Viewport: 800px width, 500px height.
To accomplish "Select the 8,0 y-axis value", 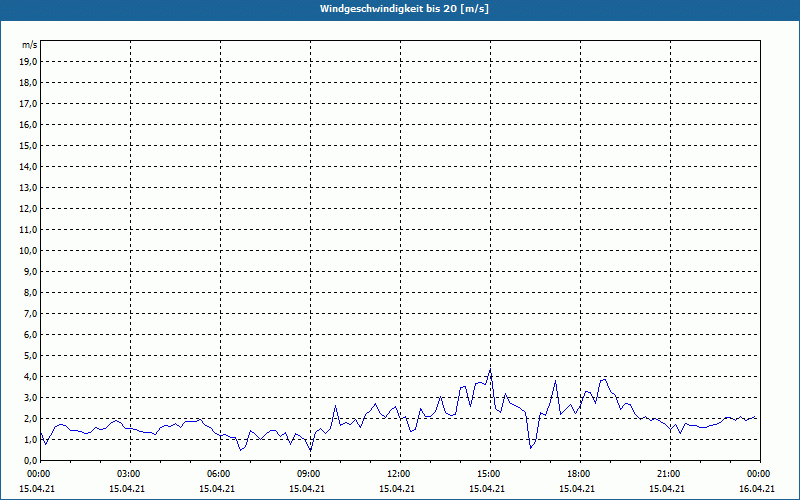I will click(30, 292).
